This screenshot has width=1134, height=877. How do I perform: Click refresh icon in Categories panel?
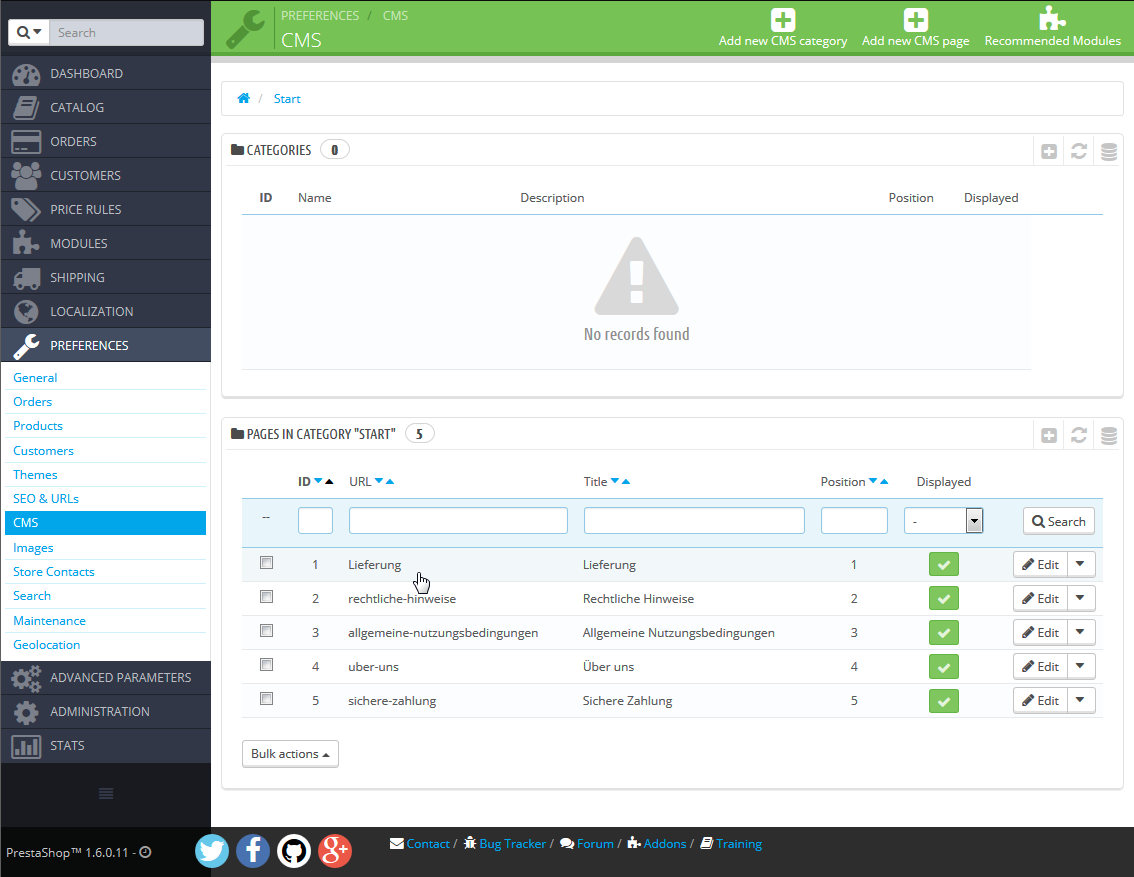[x=1078, y=151]
